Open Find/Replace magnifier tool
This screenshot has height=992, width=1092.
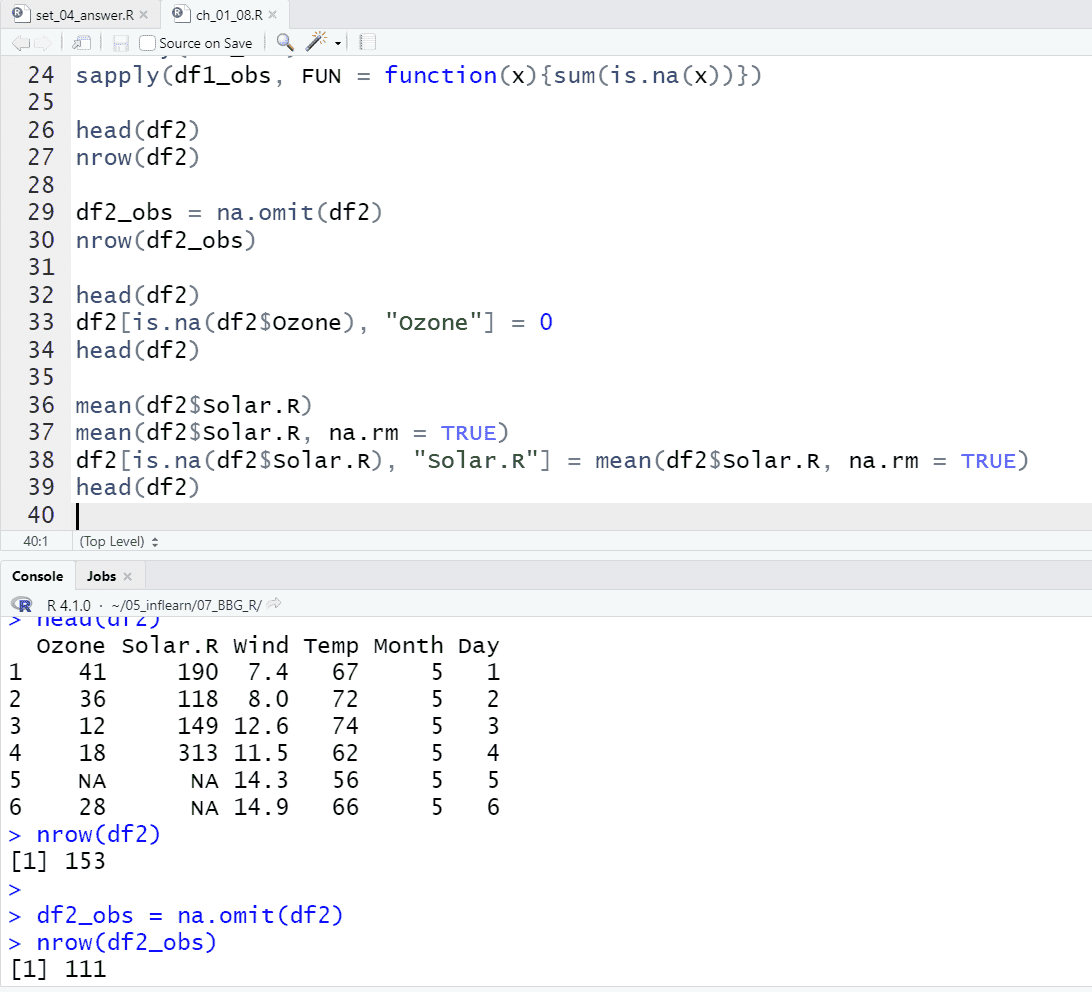click(x=284, y=42)
